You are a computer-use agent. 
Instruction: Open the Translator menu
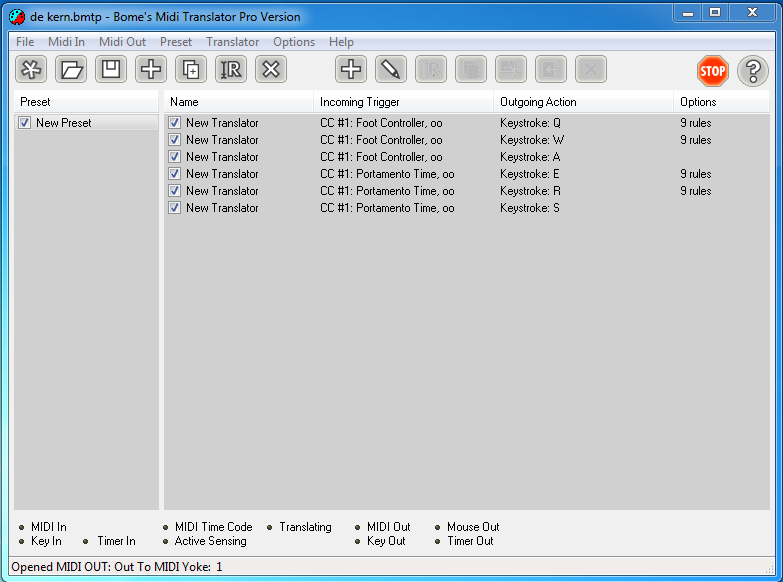point(233,42)
